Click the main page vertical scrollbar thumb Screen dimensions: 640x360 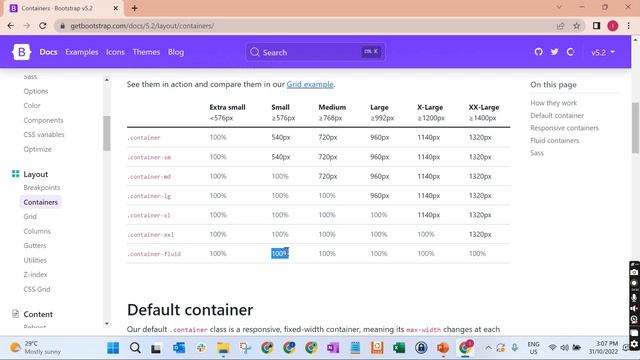(x=636, y=128)
